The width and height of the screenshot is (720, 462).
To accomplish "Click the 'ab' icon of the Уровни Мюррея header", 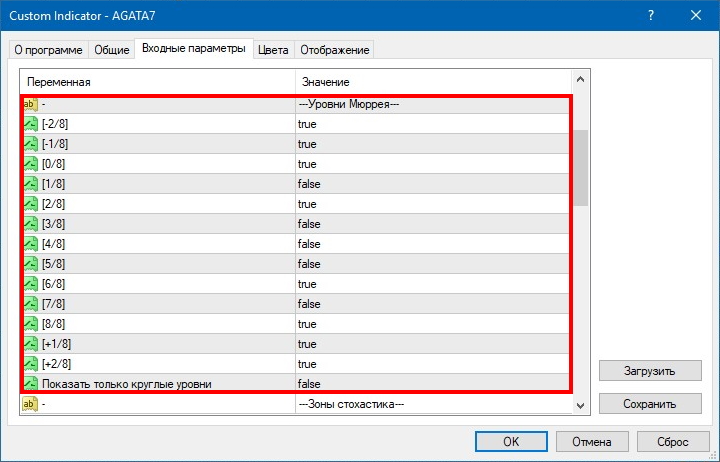I will [x=30, y=104].
